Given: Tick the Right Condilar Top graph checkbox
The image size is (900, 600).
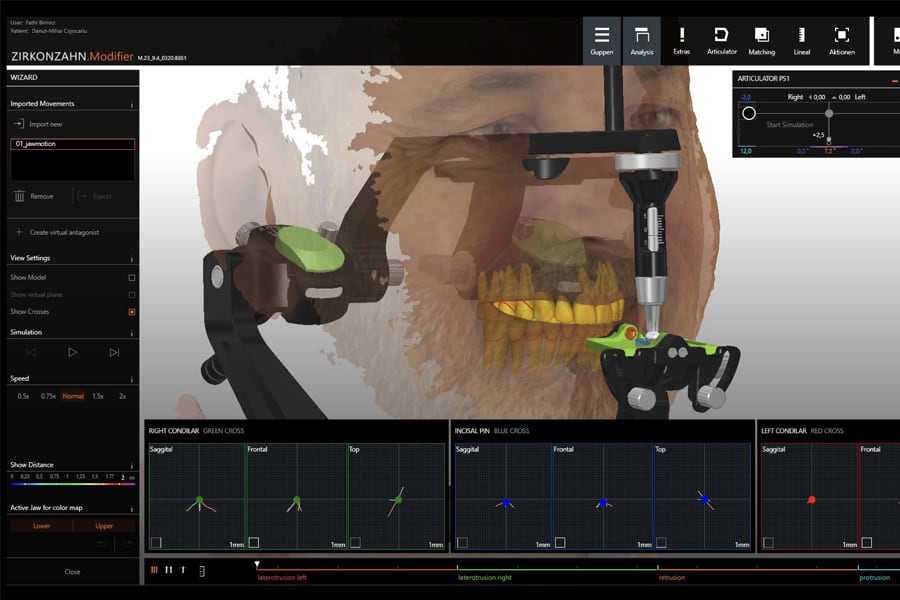Looking at the screenshot, I should point(355,542).
